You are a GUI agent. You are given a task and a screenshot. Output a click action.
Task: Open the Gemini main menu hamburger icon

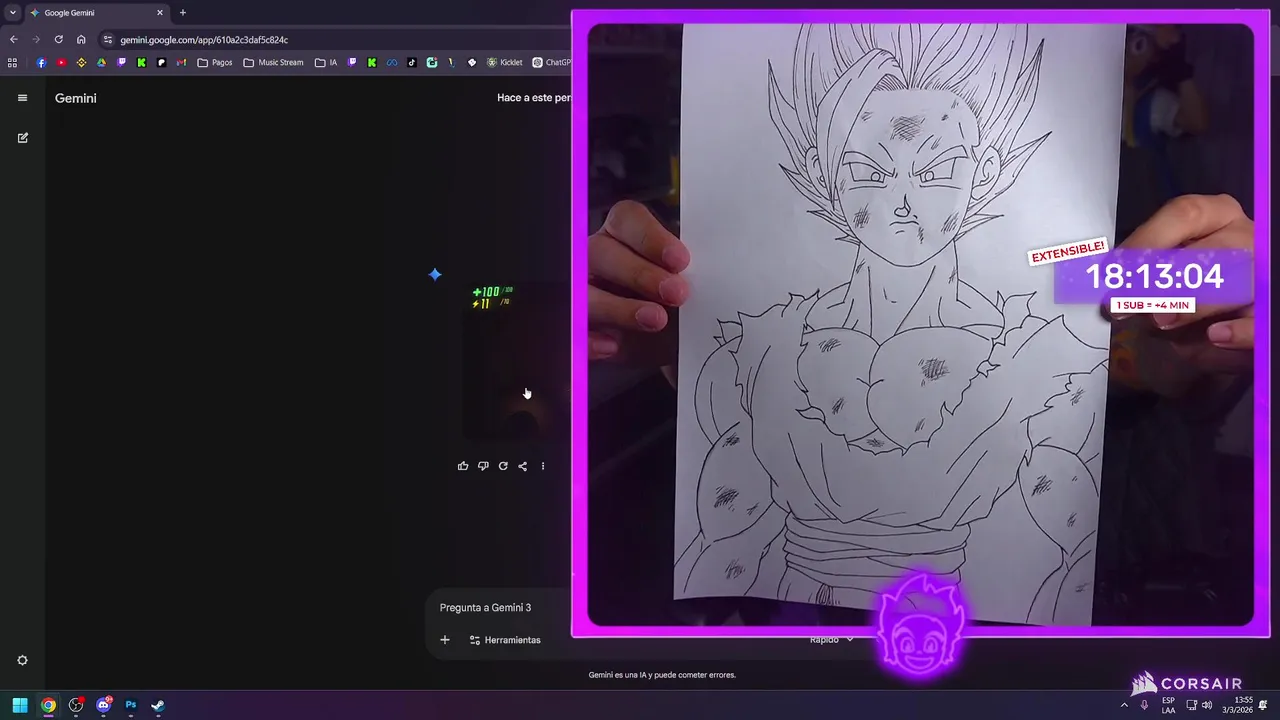[x=22, y=98]
